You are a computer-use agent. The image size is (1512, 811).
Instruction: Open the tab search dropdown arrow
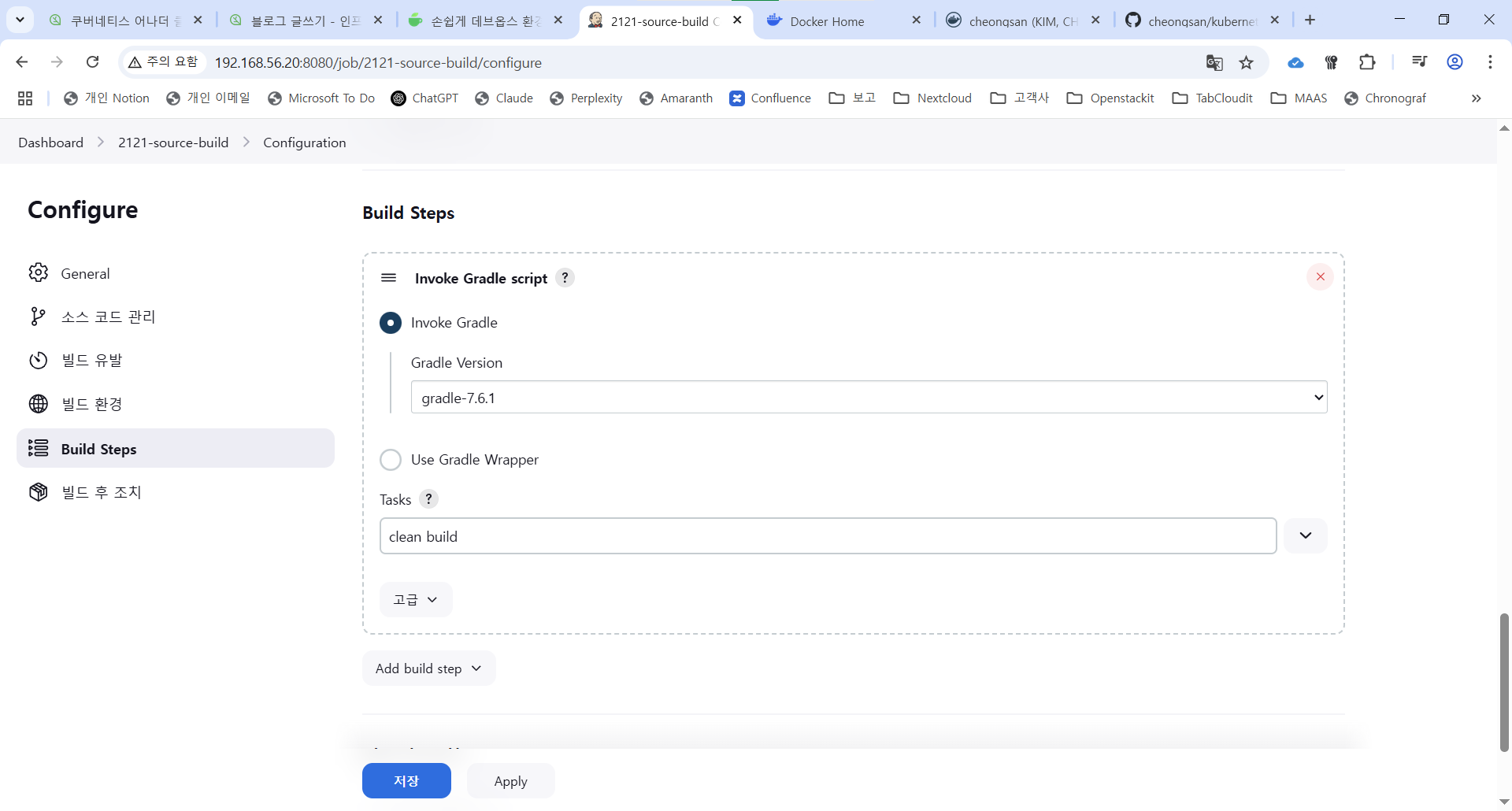pos(20,20)
